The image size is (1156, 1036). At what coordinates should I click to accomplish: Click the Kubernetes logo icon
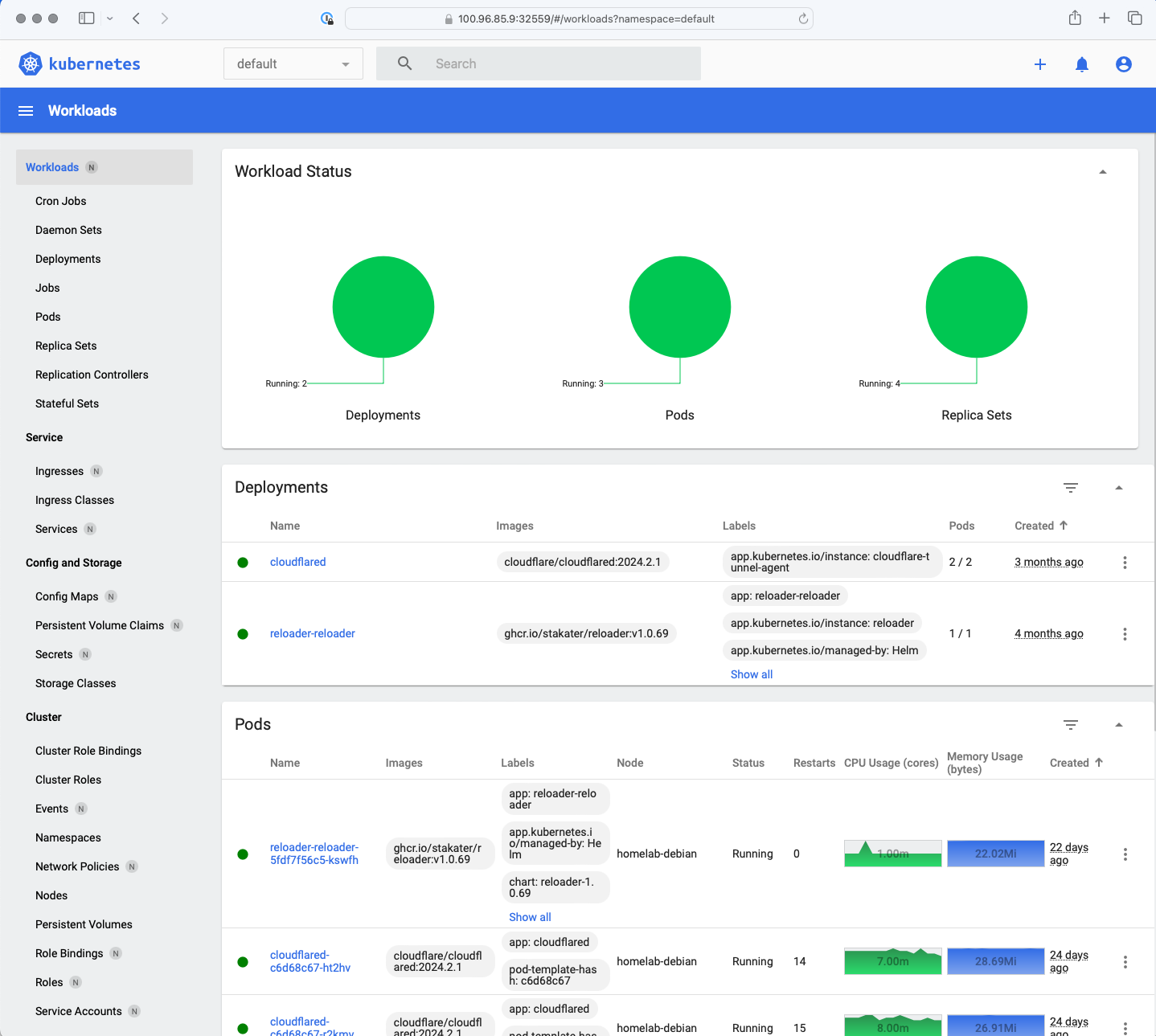31,63
